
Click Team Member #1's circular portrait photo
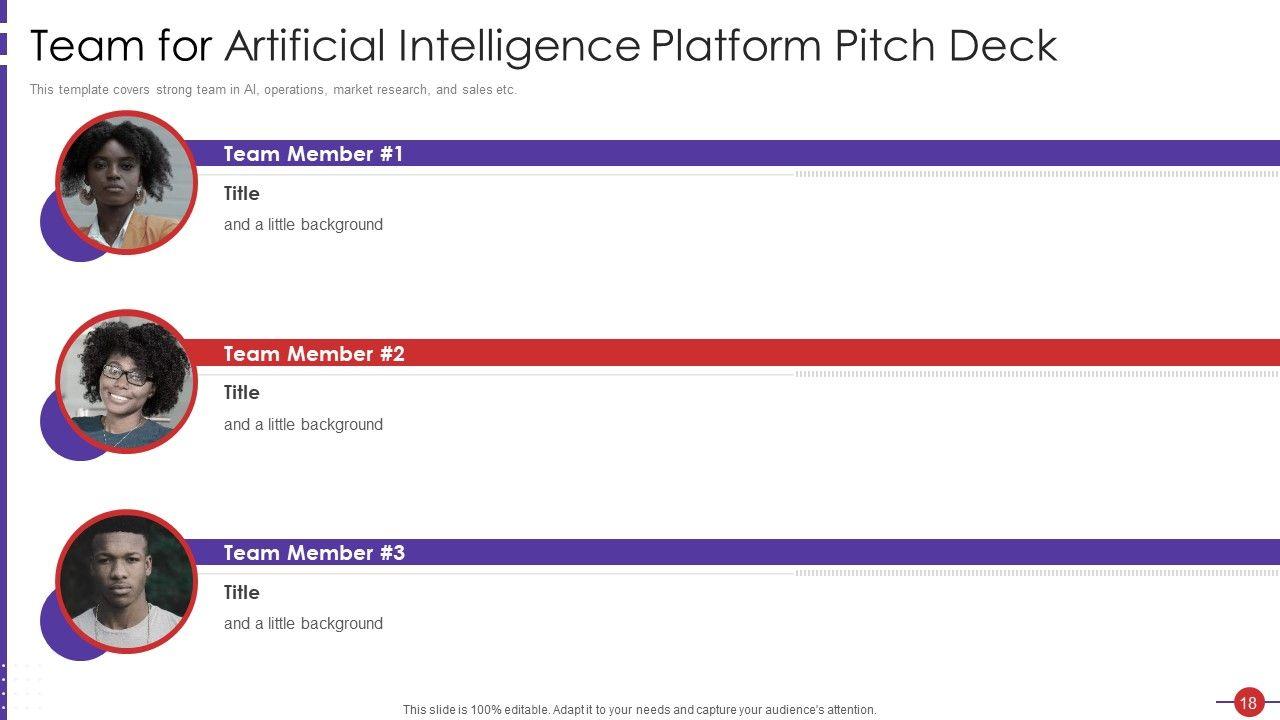click(x=126, y=182)
